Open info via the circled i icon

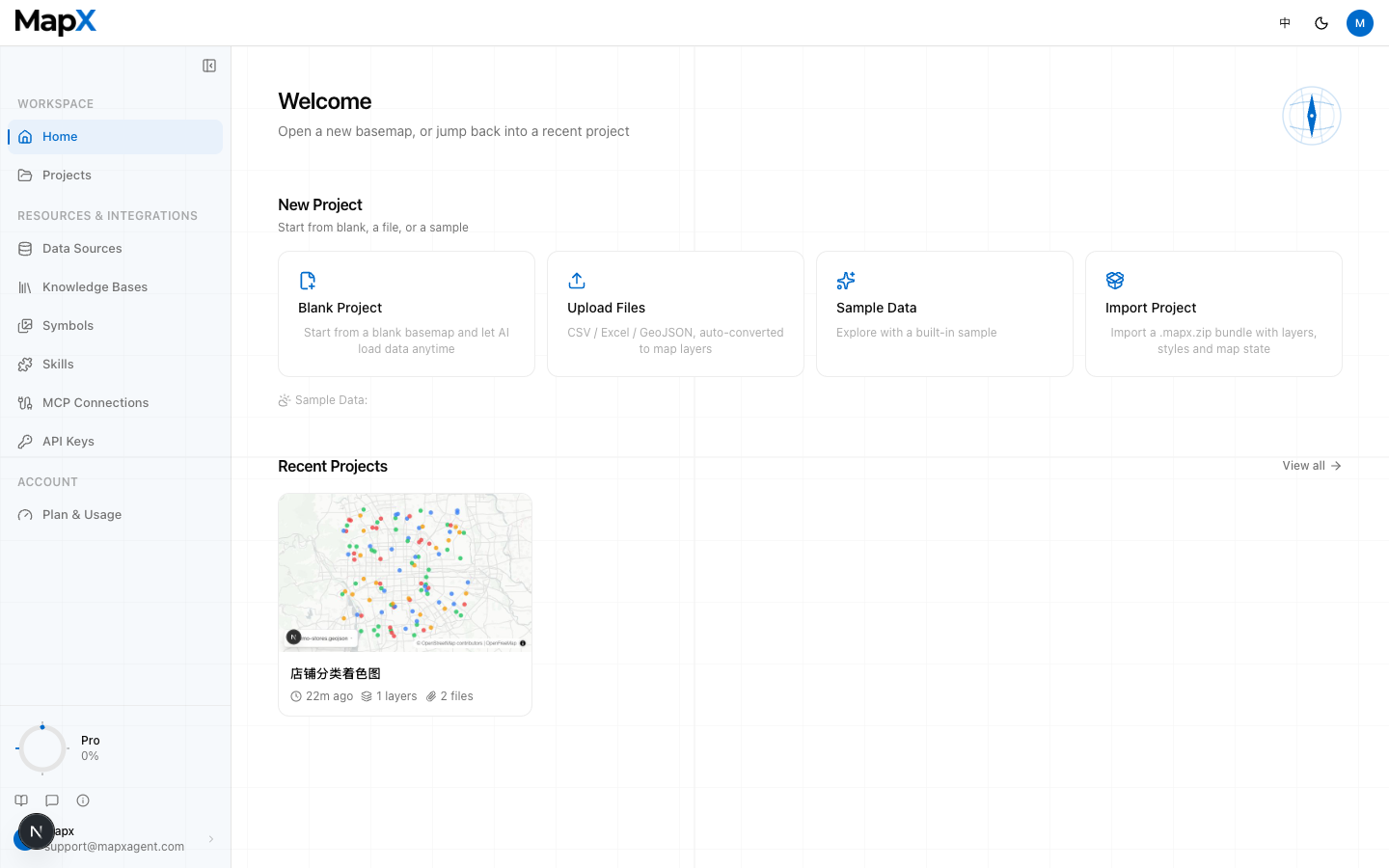pos(83,800)
